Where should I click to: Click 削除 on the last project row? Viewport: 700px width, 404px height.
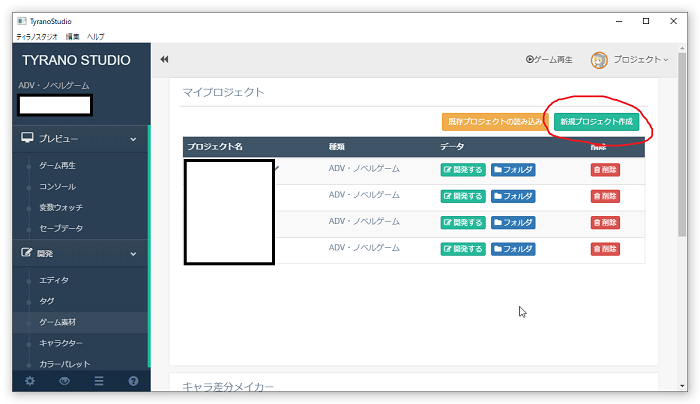[x=605, y=248]
